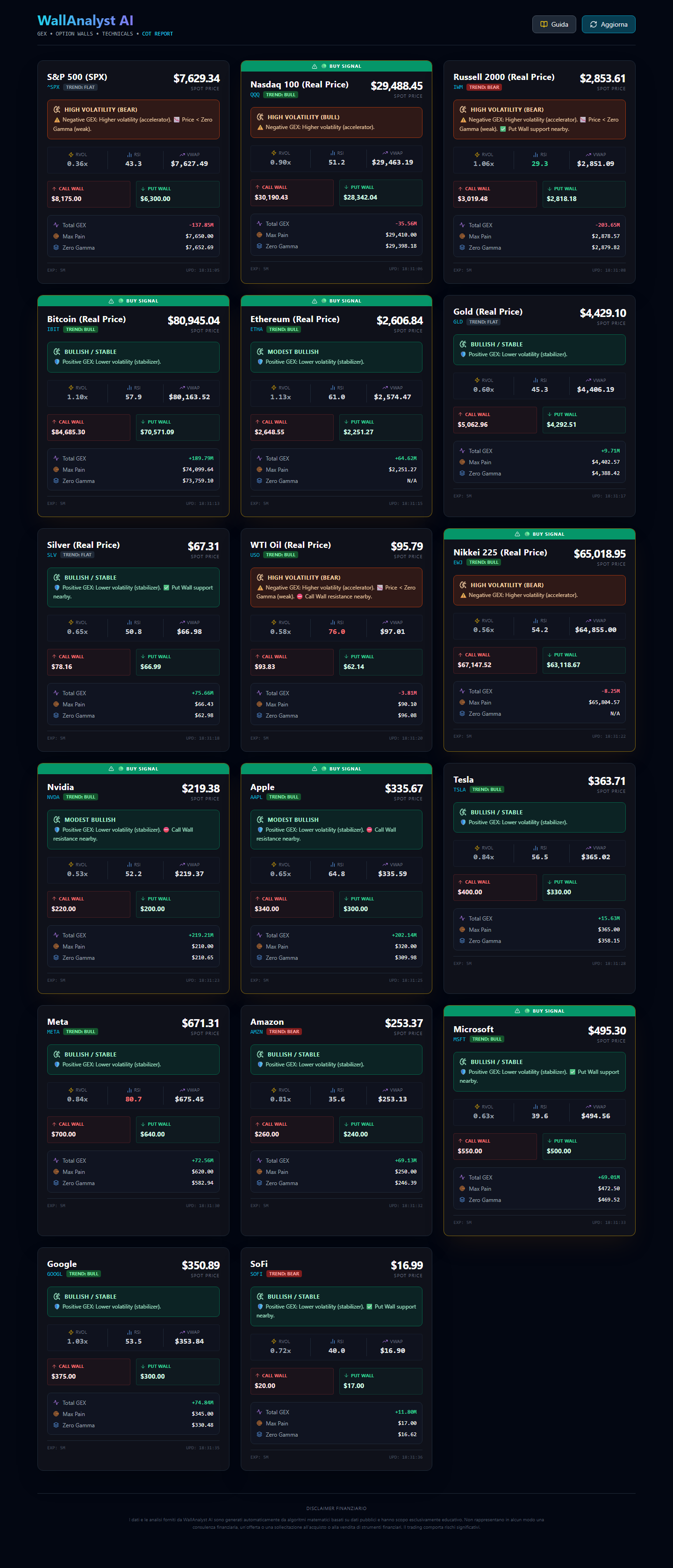Click Ethereum put wall value $2,251.27
Screen dimensions: 673x1568
(358, 432)
